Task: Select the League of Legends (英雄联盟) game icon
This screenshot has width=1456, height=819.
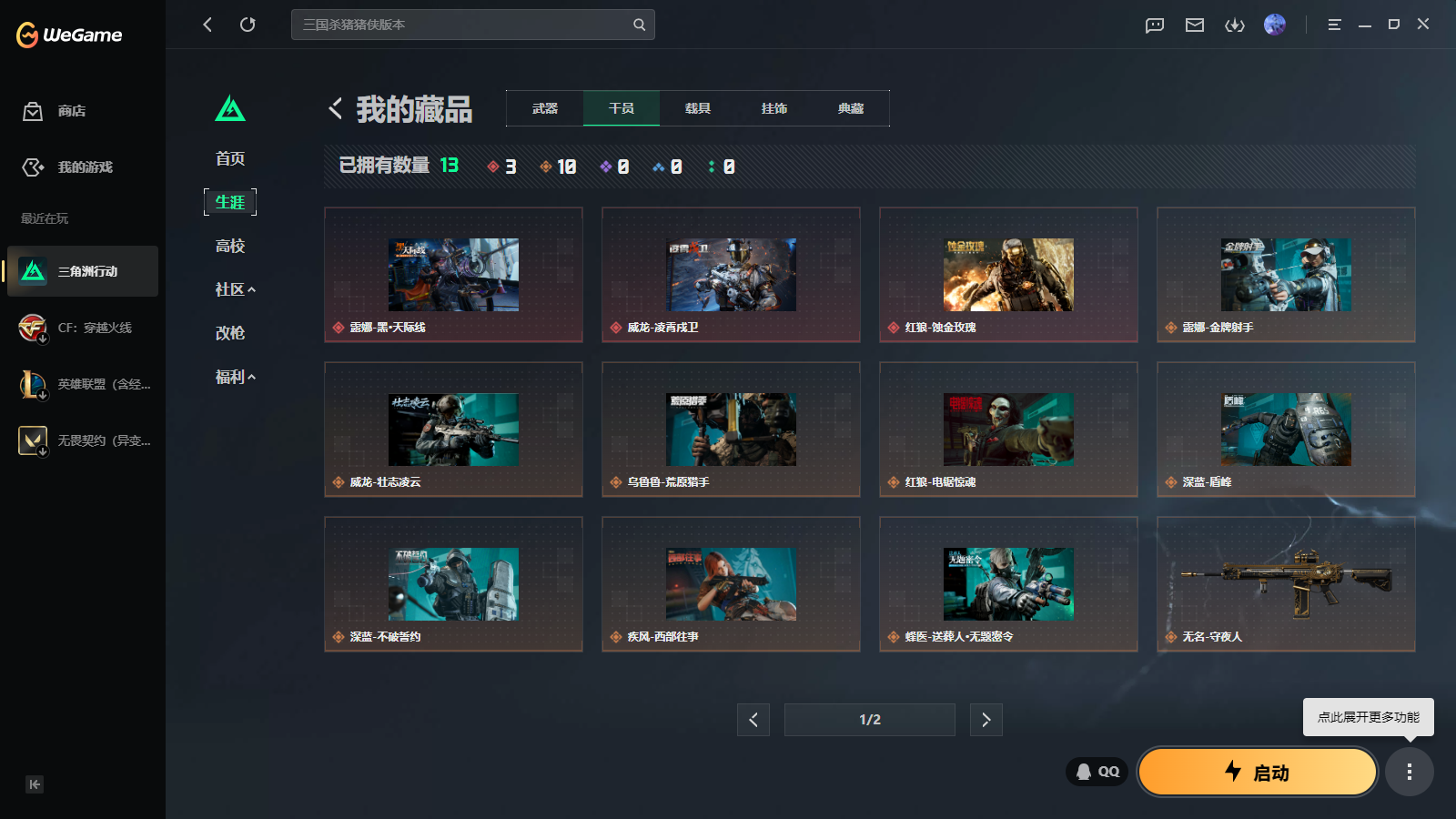Action: click(34, 384)
